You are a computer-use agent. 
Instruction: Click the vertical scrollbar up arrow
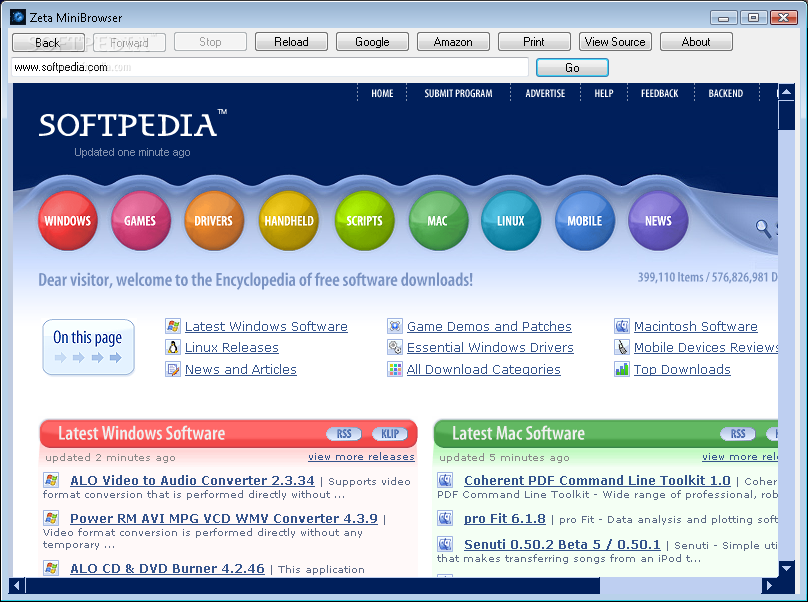pos(786,92)
